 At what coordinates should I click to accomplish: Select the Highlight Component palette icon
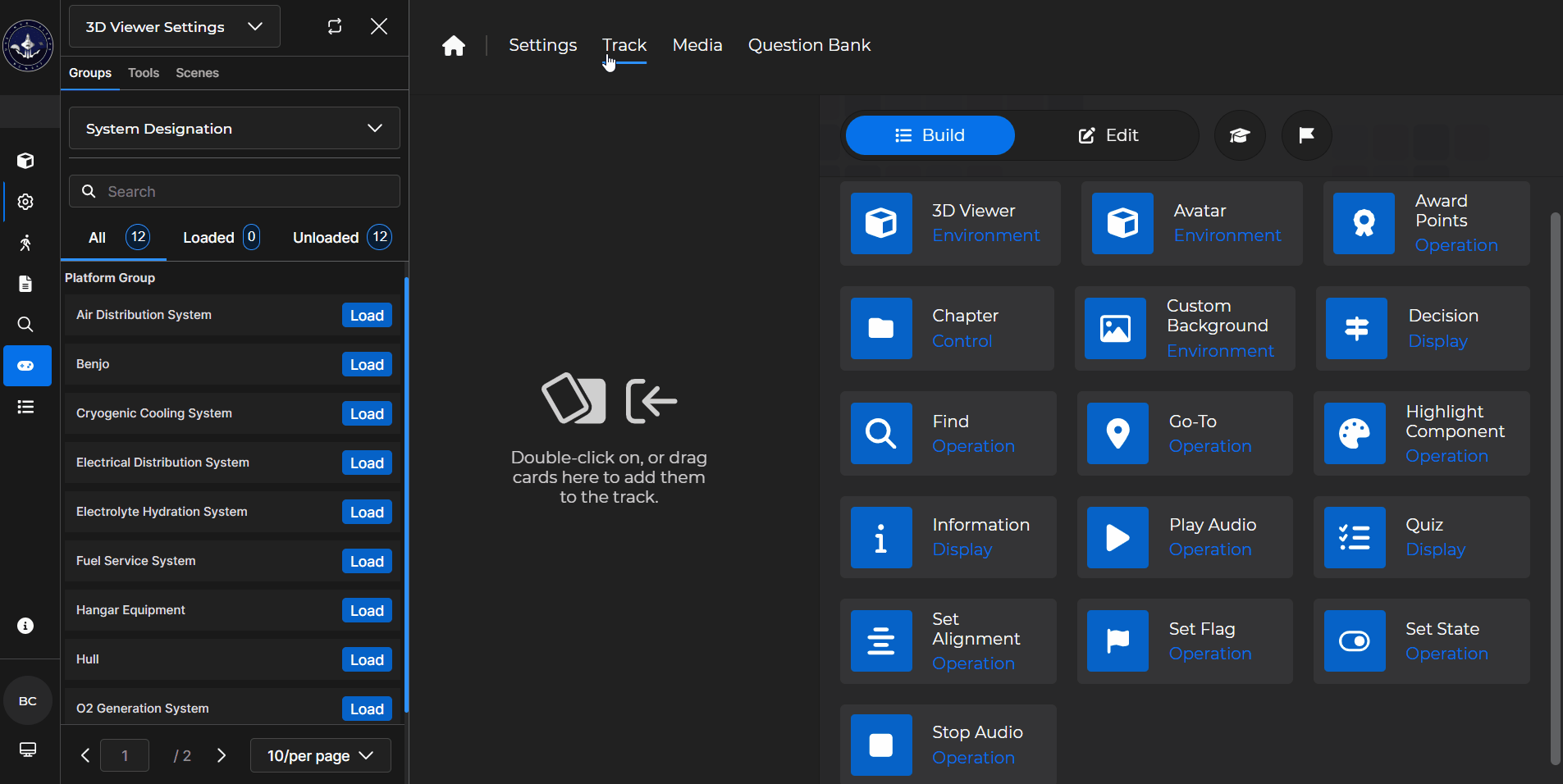click(1355, 433)
